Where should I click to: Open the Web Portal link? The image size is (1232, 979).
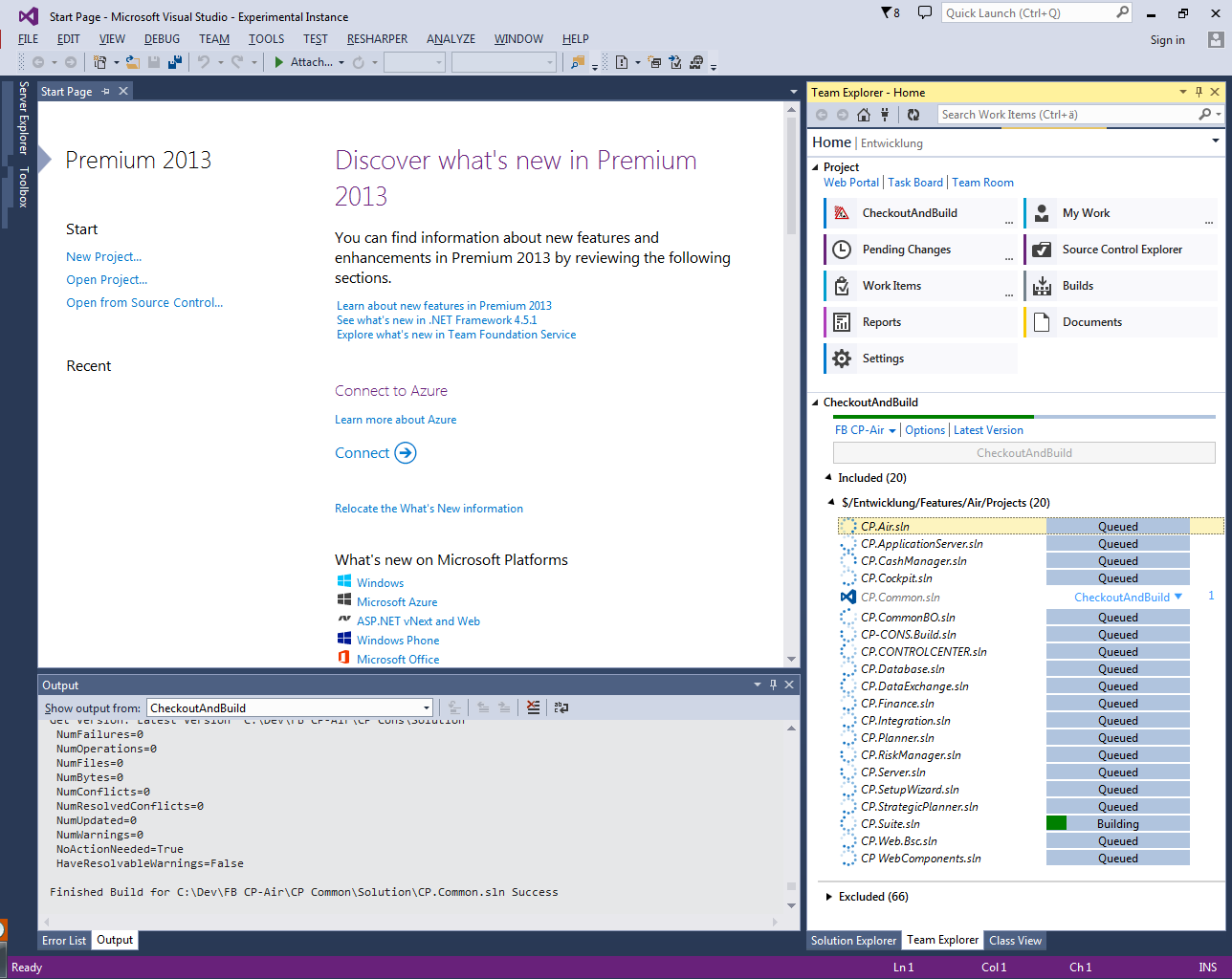pos(851,183)
